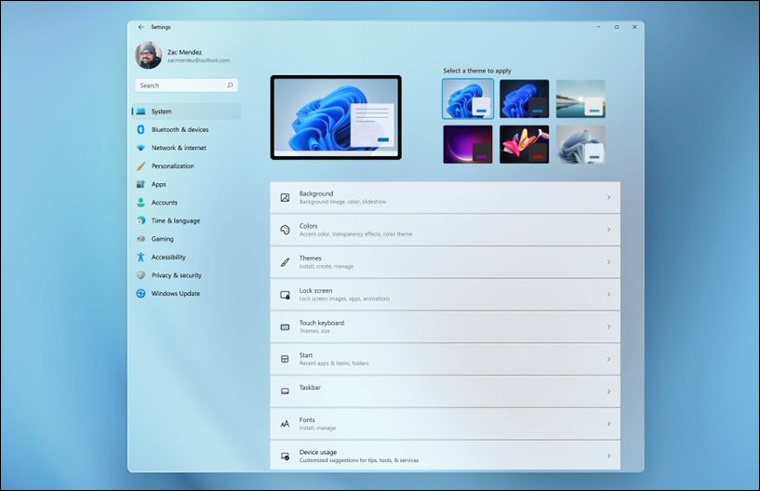
Task: Open the Colors settings row
Action: 445,230
